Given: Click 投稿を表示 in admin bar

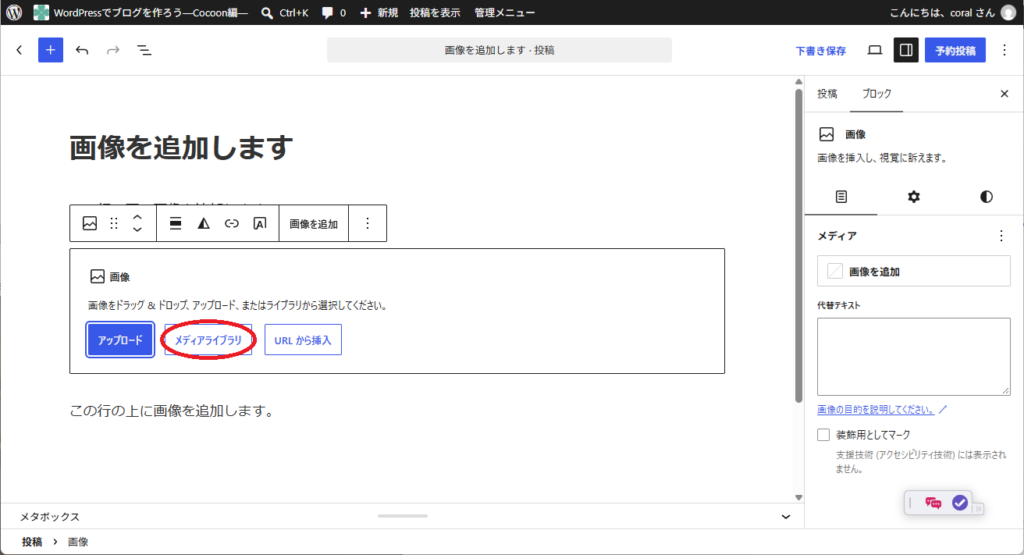Looking at the screenshot, I should click(x=435, y=12).
